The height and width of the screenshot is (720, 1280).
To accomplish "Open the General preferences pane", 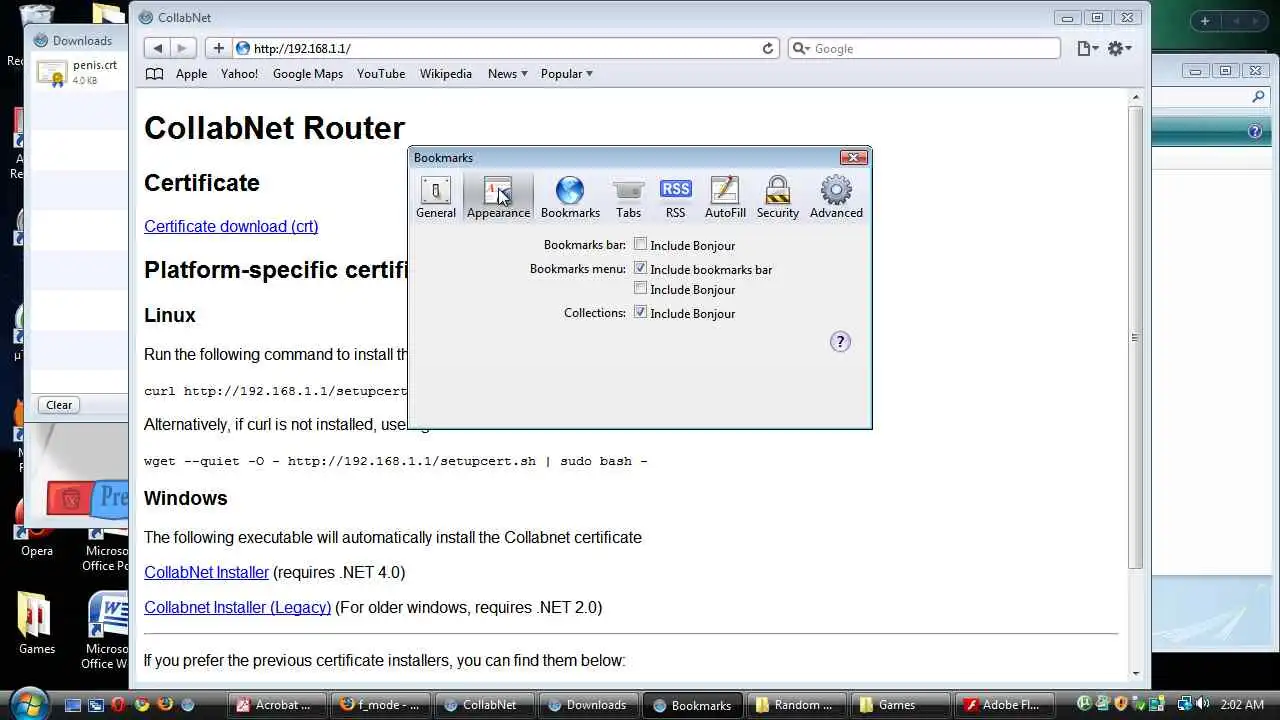I will tap(435, 197).
